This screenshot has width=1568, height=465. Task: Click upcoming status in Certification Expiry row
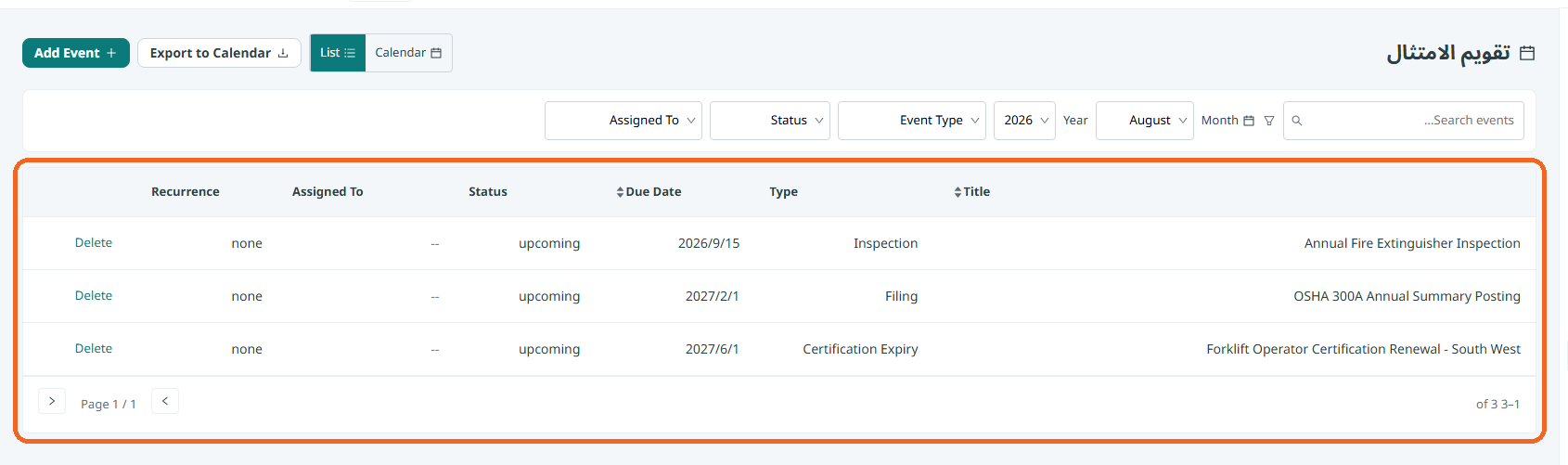click(x=549, y=349)
